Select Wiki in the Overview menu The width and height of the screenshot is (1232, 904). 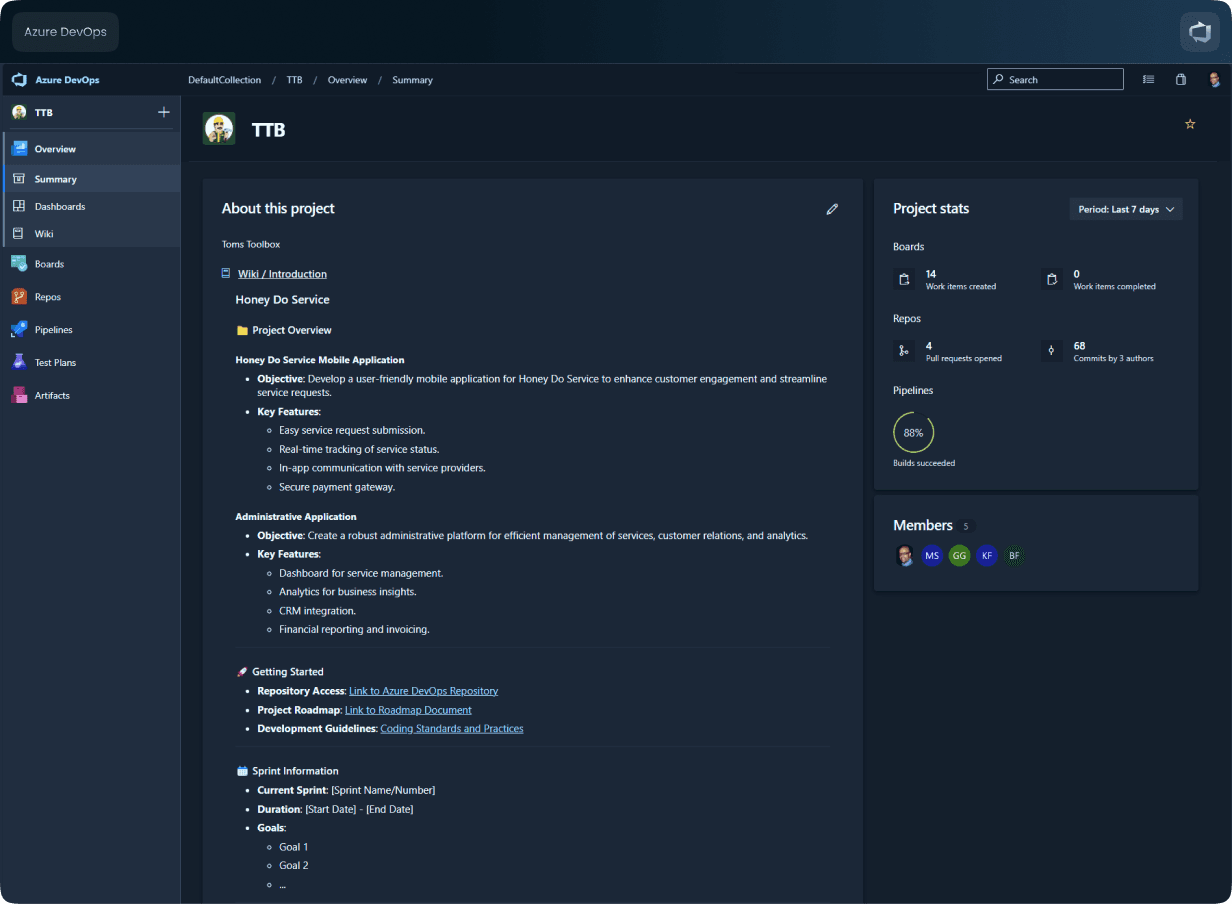click(44, 234)
